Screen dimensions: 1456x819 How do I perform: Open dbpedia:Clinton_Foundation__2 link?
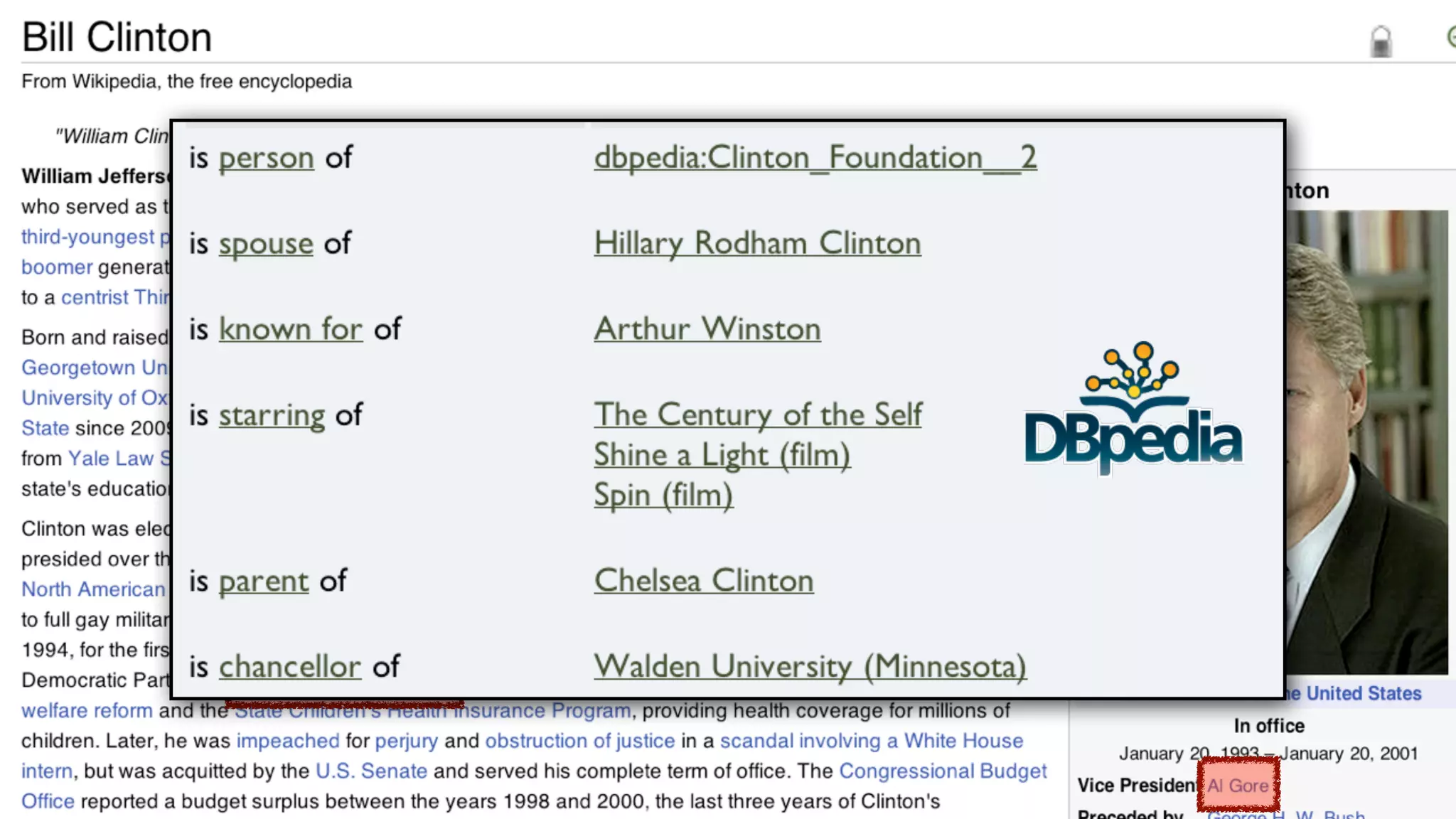[x=815, y=158]
